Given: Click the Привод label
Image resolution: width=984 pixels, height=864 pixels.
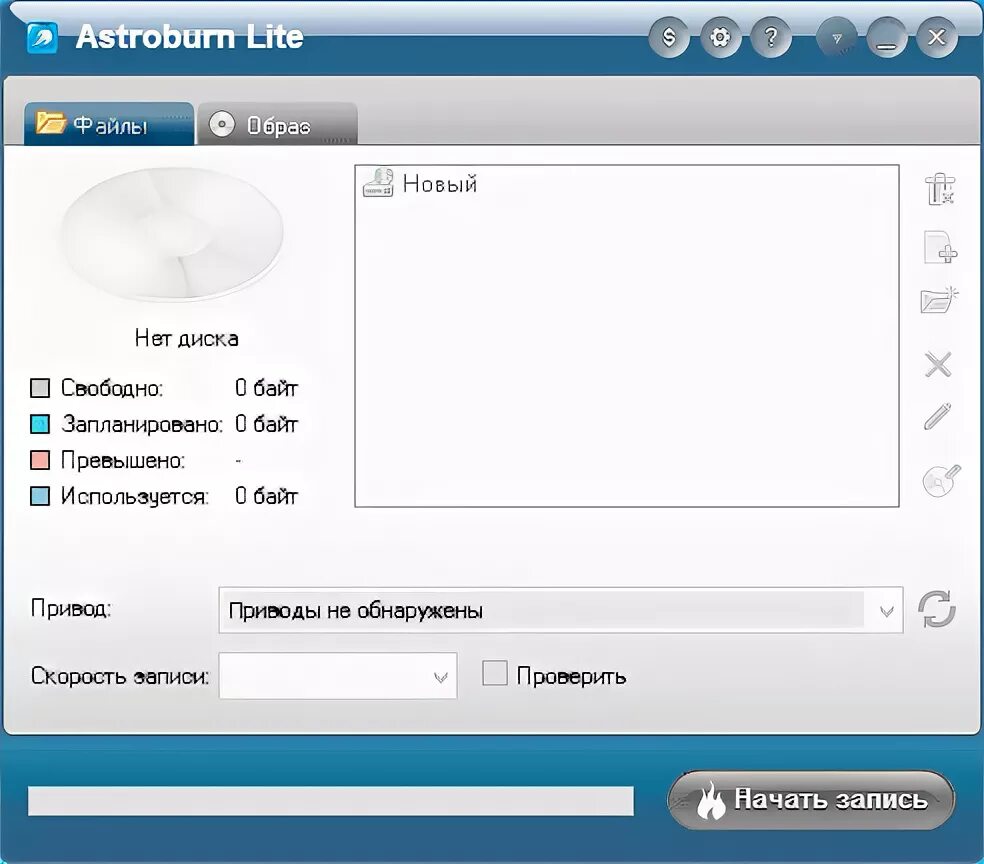Looking at the screenshot, I should [71, 608].
